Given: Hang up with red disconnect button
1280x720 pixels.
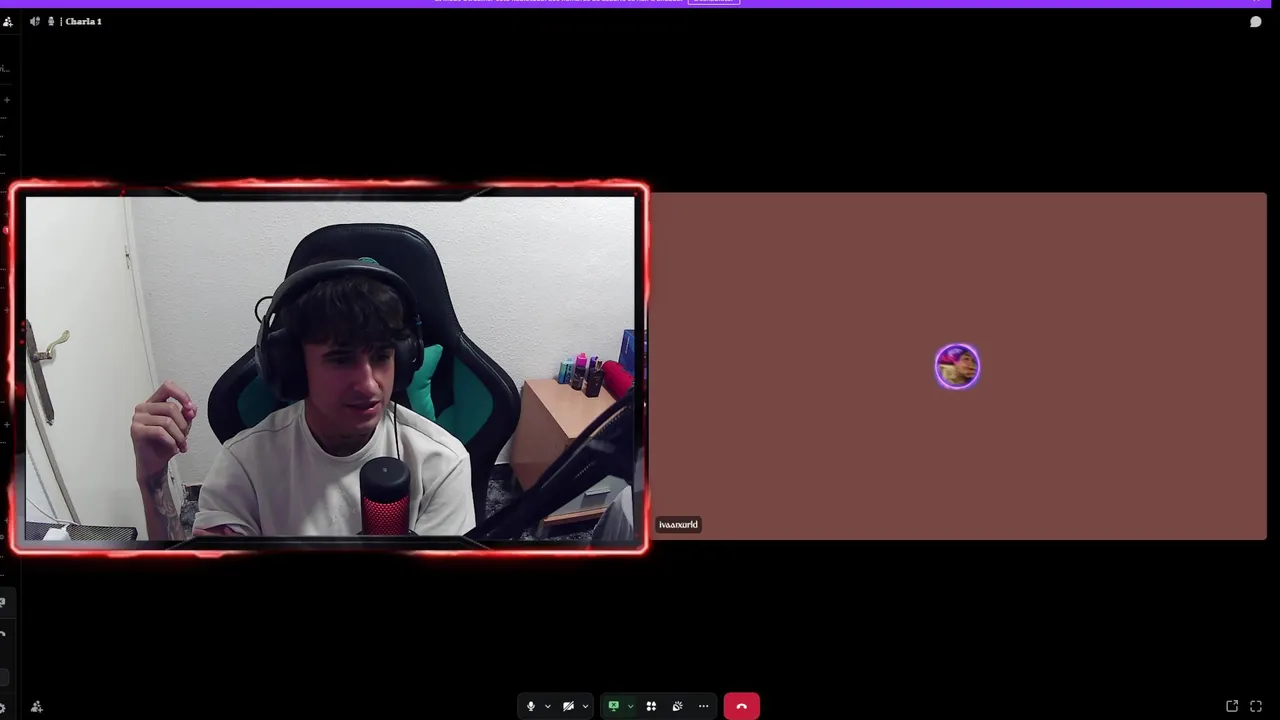Looking at the screenshot, I should (x=741, y=706).
